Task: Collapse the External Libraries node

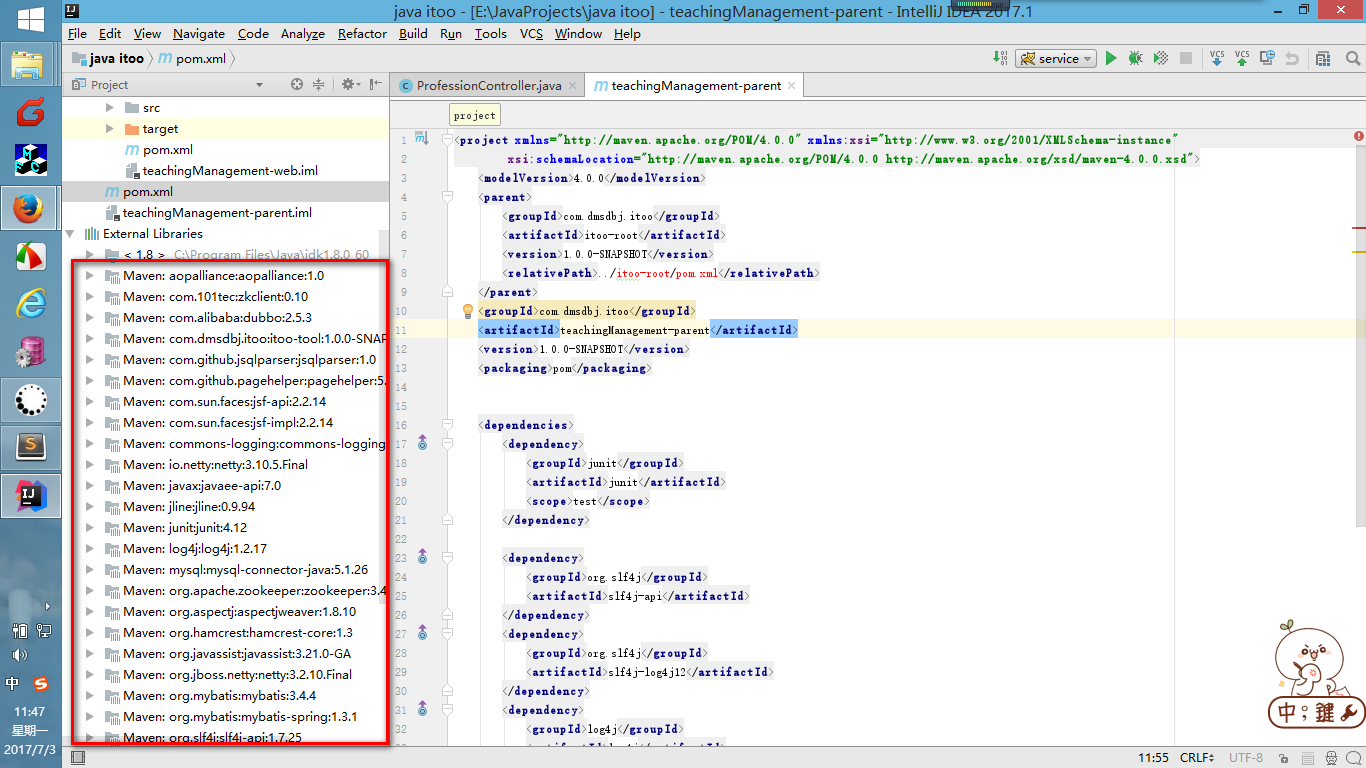Action: point(71,233)
